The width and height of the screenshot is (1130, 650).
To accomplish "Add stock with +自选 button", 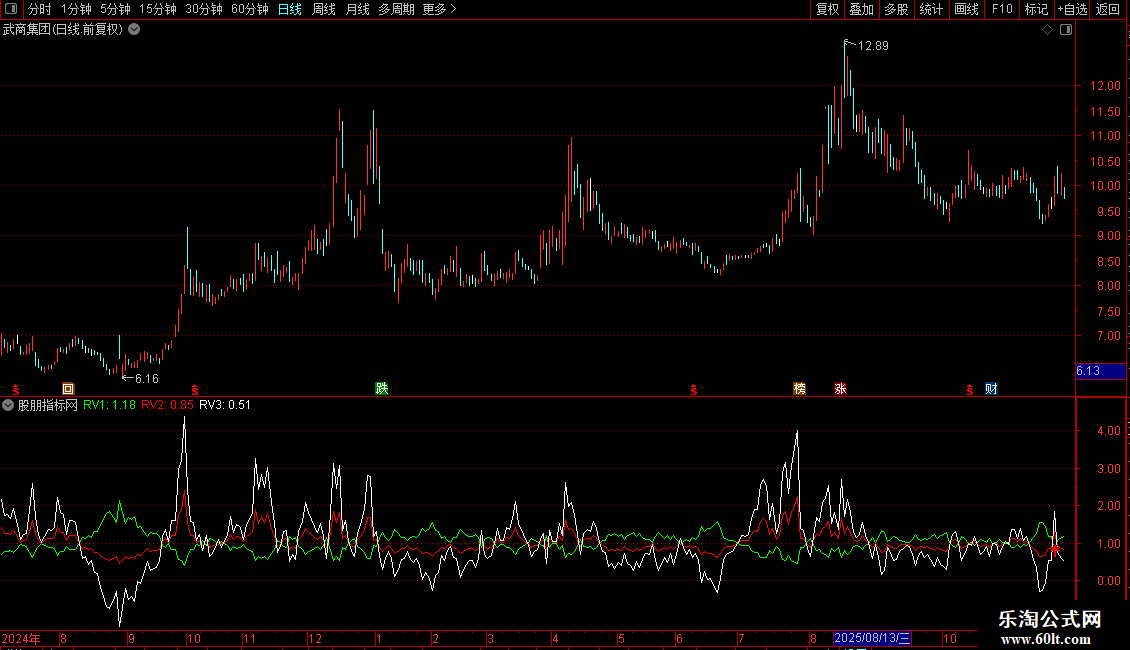I will [x=1072, y=9].
